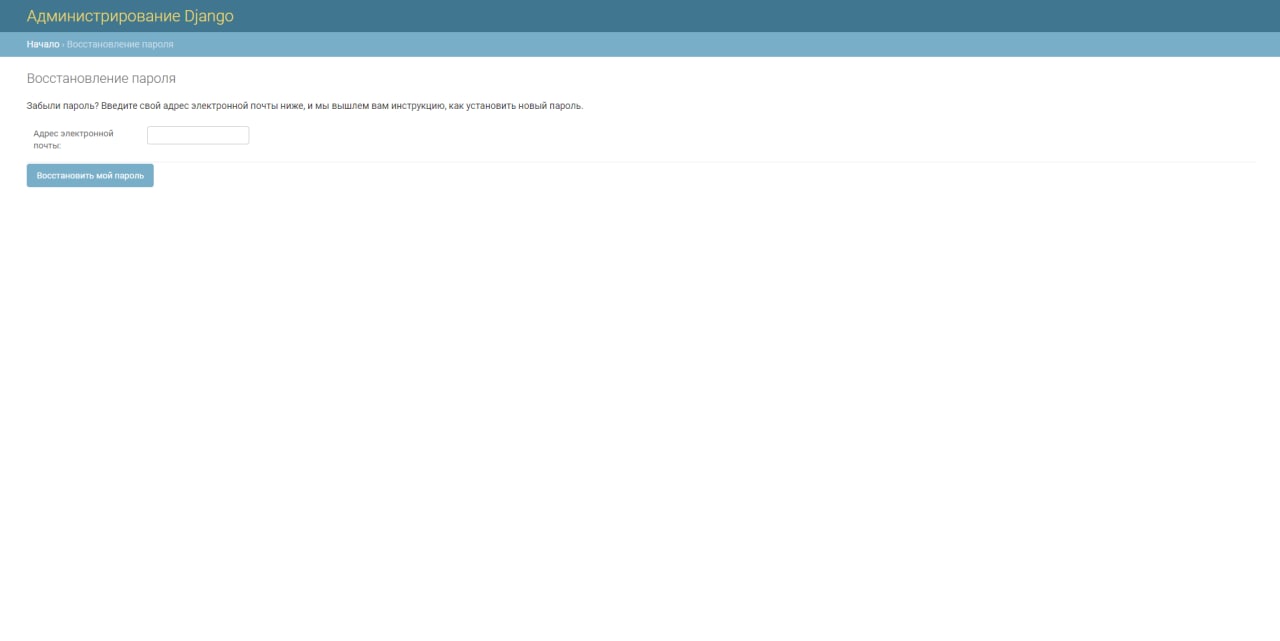Select the Восстановление пароля page heading

pos(101,78)
